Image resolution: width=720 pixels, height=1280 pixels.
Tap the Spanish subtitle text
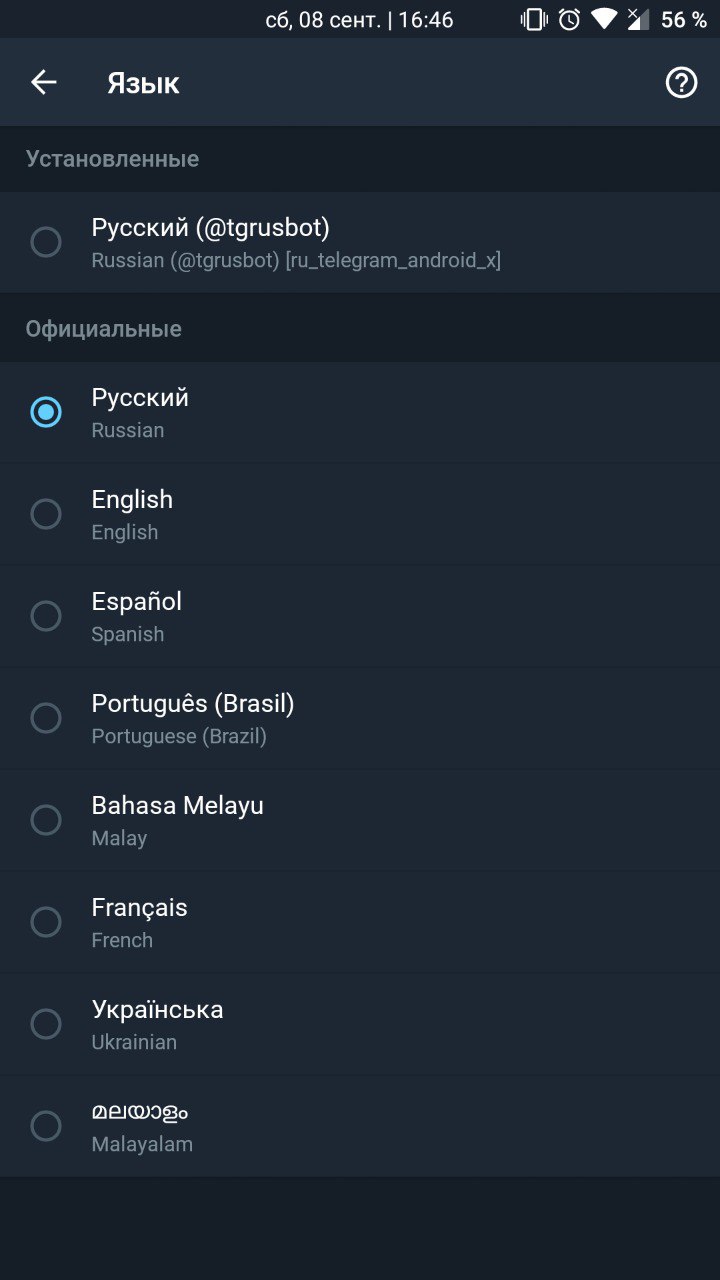(128, 634)
